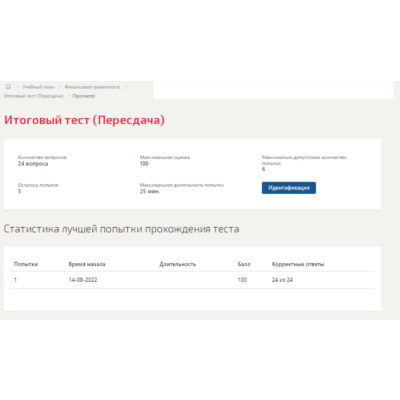The height and width of the screenshot is (400, 400).
Task: Click the Корректные ответы column header
Action: coord(298,264)
